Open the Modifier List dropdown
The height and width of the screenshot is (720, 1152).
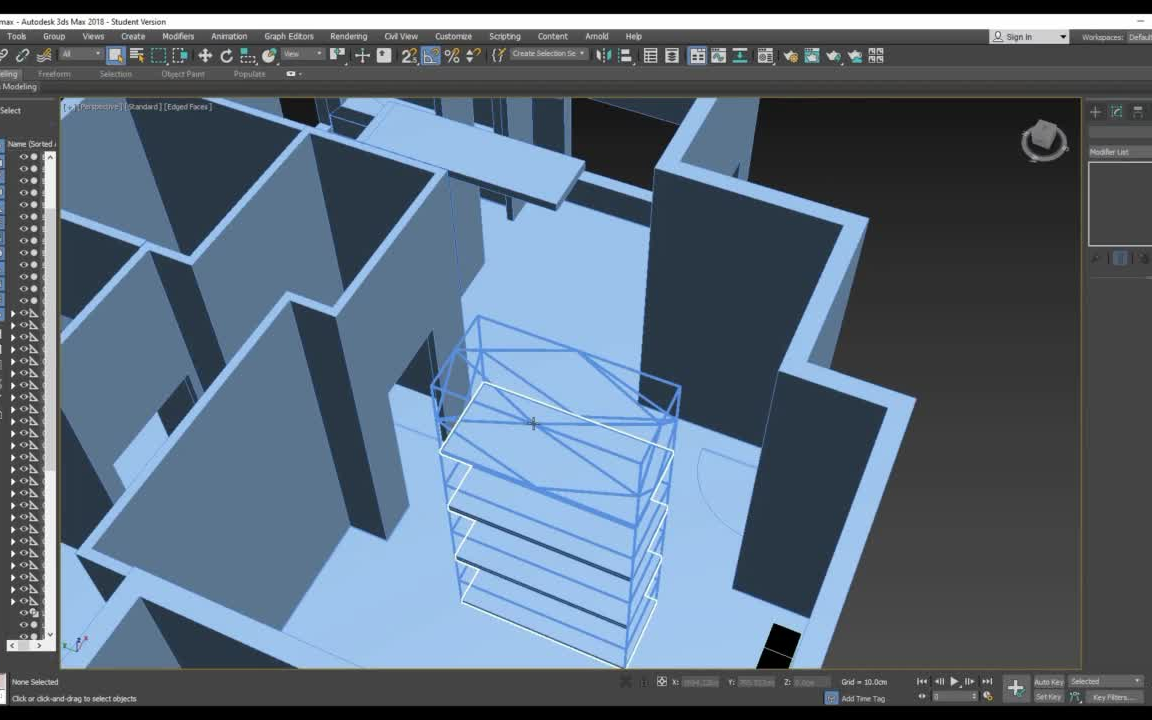[1120, 151]
